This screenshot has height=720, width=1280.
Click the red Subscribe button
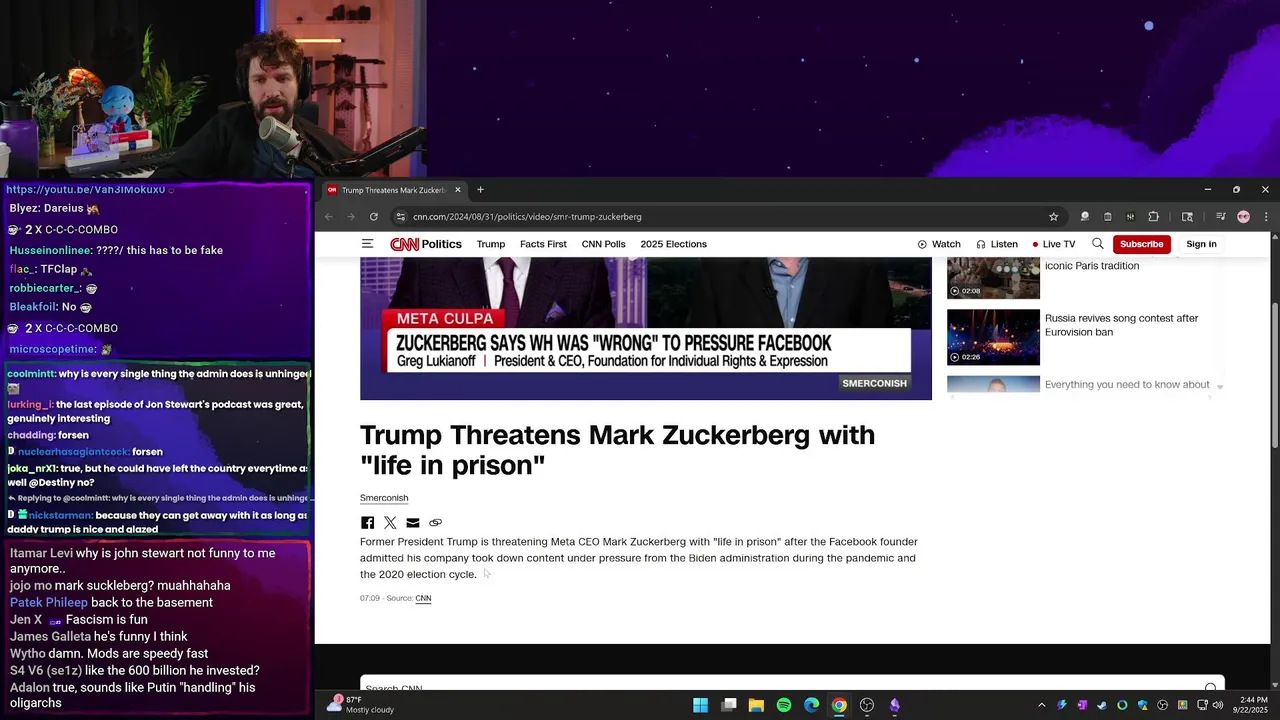[x=1141, y=244]
